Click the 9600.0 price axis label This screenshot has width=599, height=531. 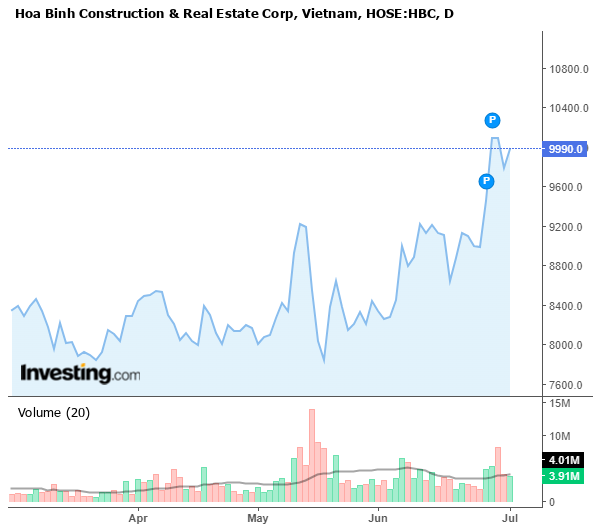(x=565, y=187)
